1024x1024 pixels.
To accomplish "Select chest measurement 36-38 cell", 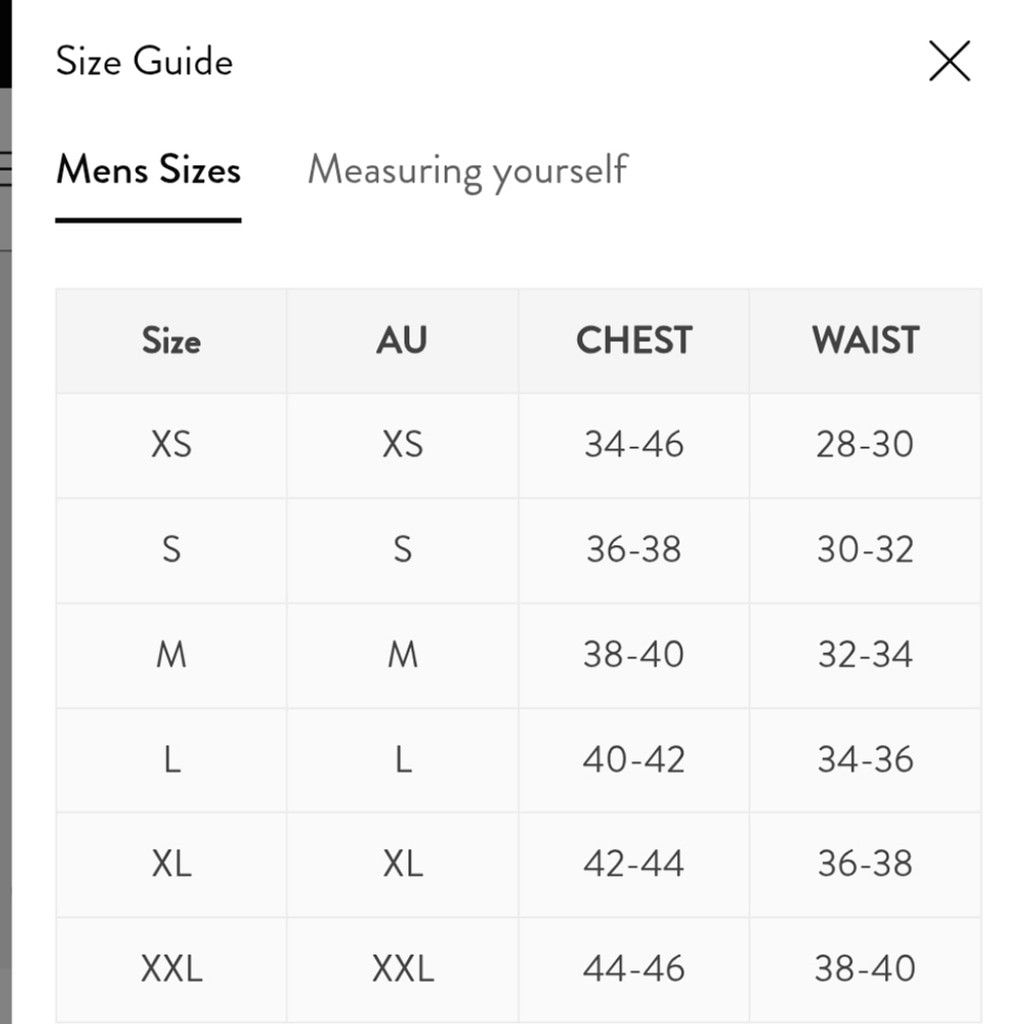I will [633, 551].
